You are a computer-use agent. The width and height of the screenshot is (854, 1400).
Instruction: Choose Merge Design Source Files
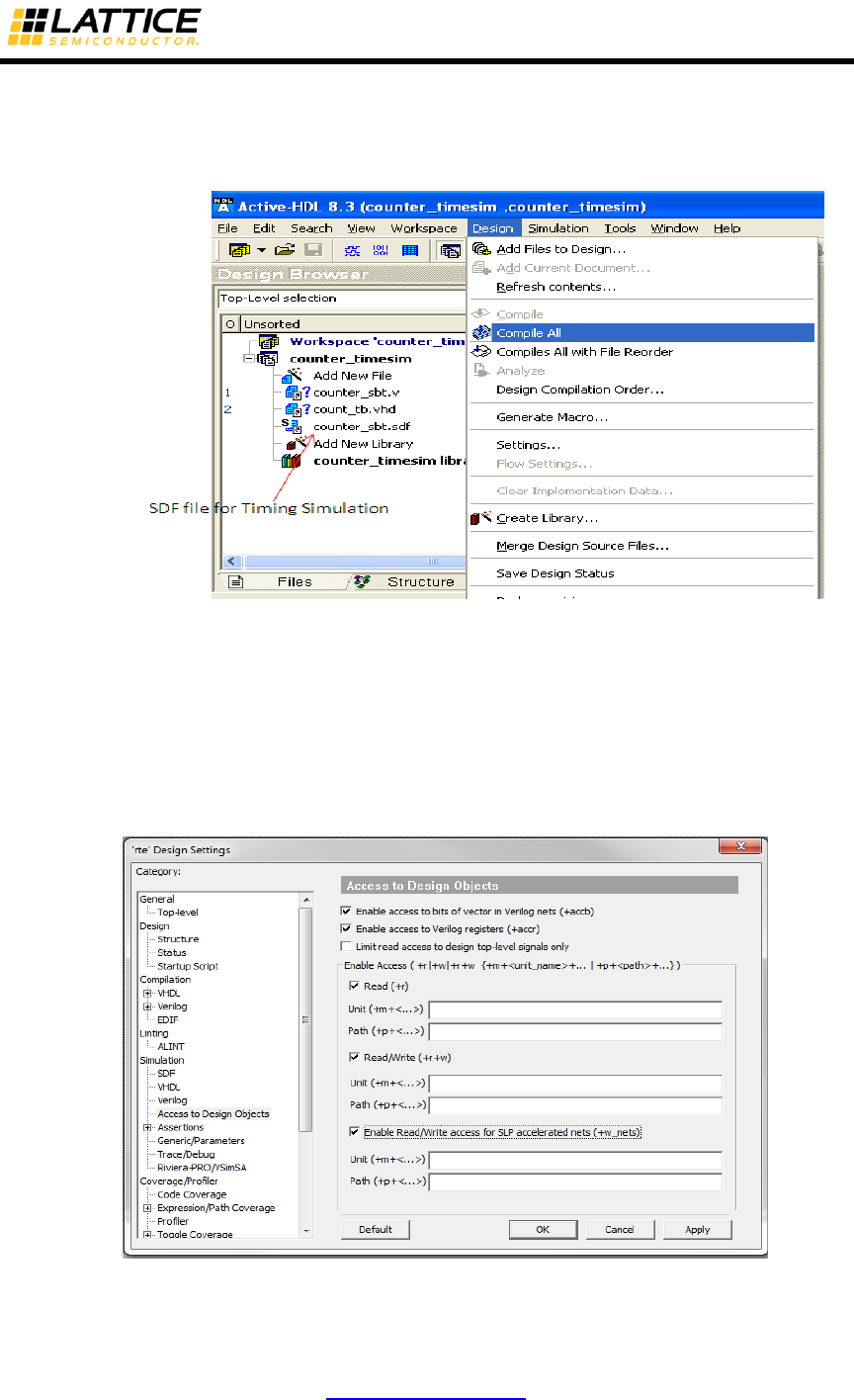click(x=582, y=546)
